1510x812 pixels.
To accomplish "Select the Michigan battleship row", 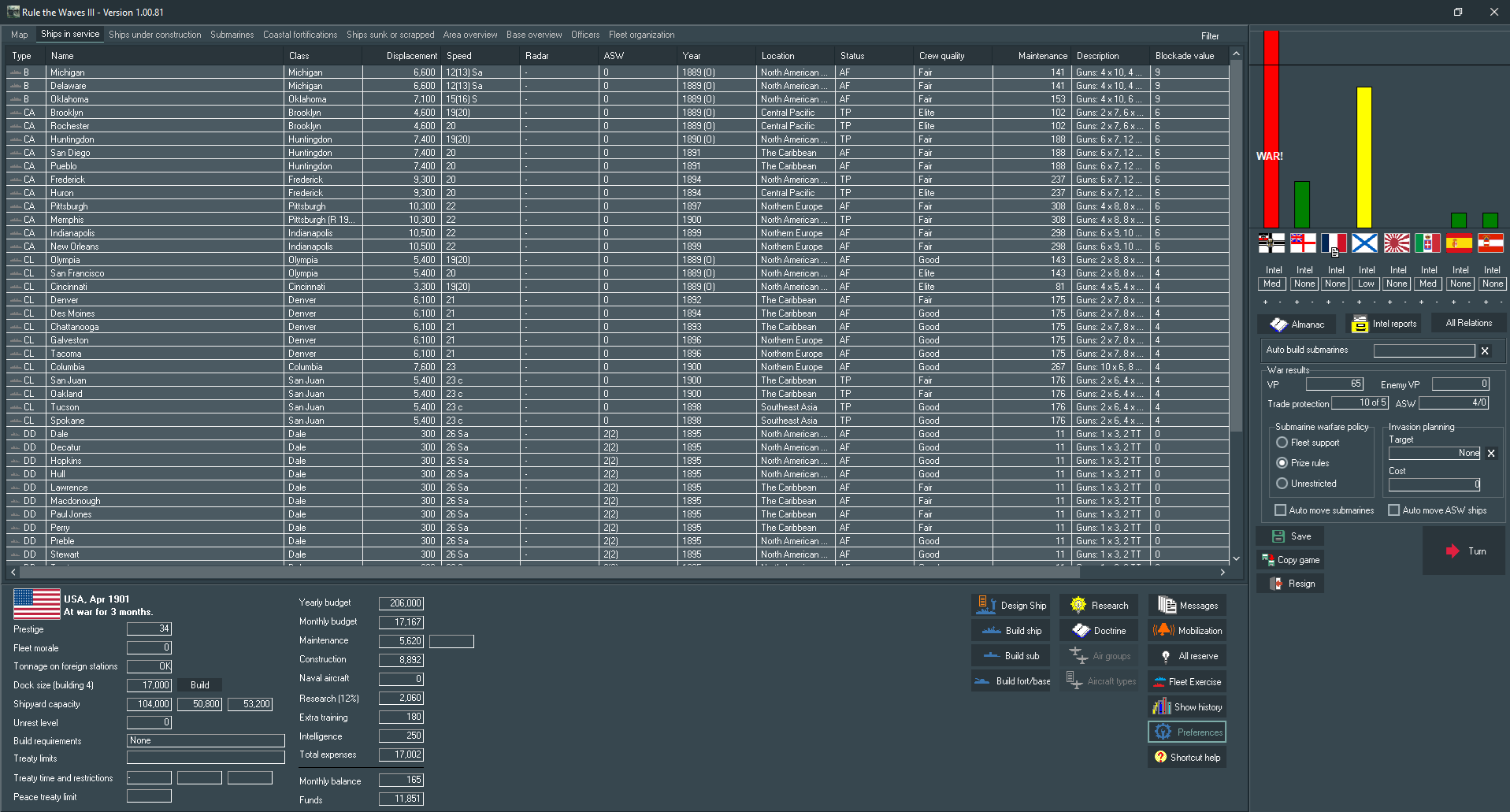I will pyautogui.click(x=618, y=72).
